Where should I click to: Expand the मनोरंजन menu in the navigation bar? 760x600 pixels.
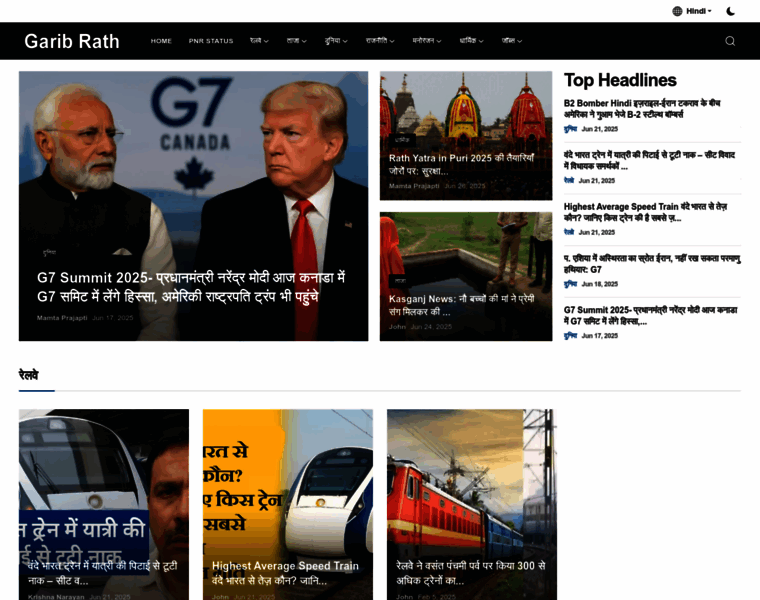(427, 41)
